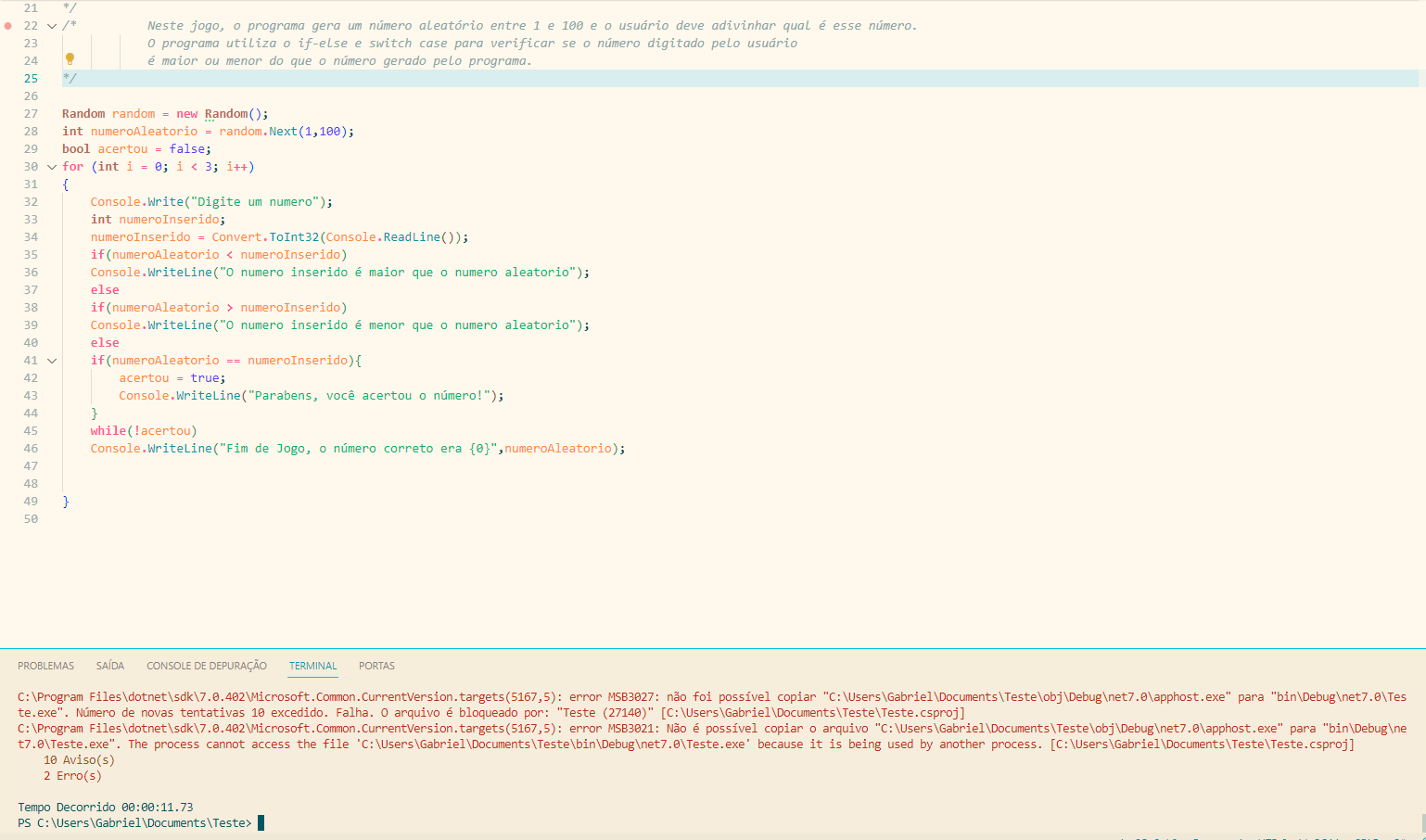Click the "while(!acertou)" statement
This screenshot has width=1426, height=840.
click(x=144, y=431)
